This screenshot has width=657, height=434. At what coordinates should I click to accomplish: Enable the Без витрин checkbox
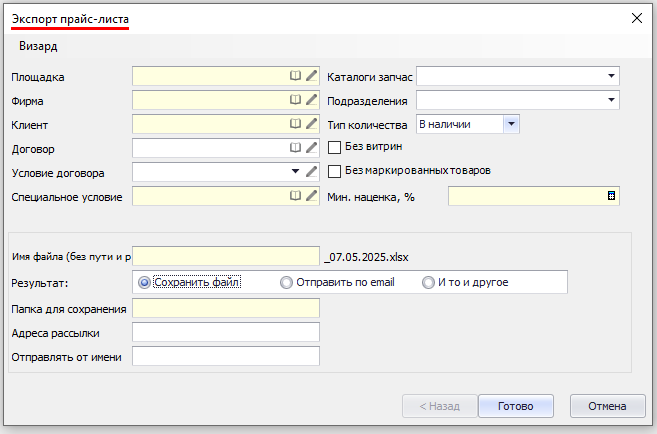(x=336, y=148)
